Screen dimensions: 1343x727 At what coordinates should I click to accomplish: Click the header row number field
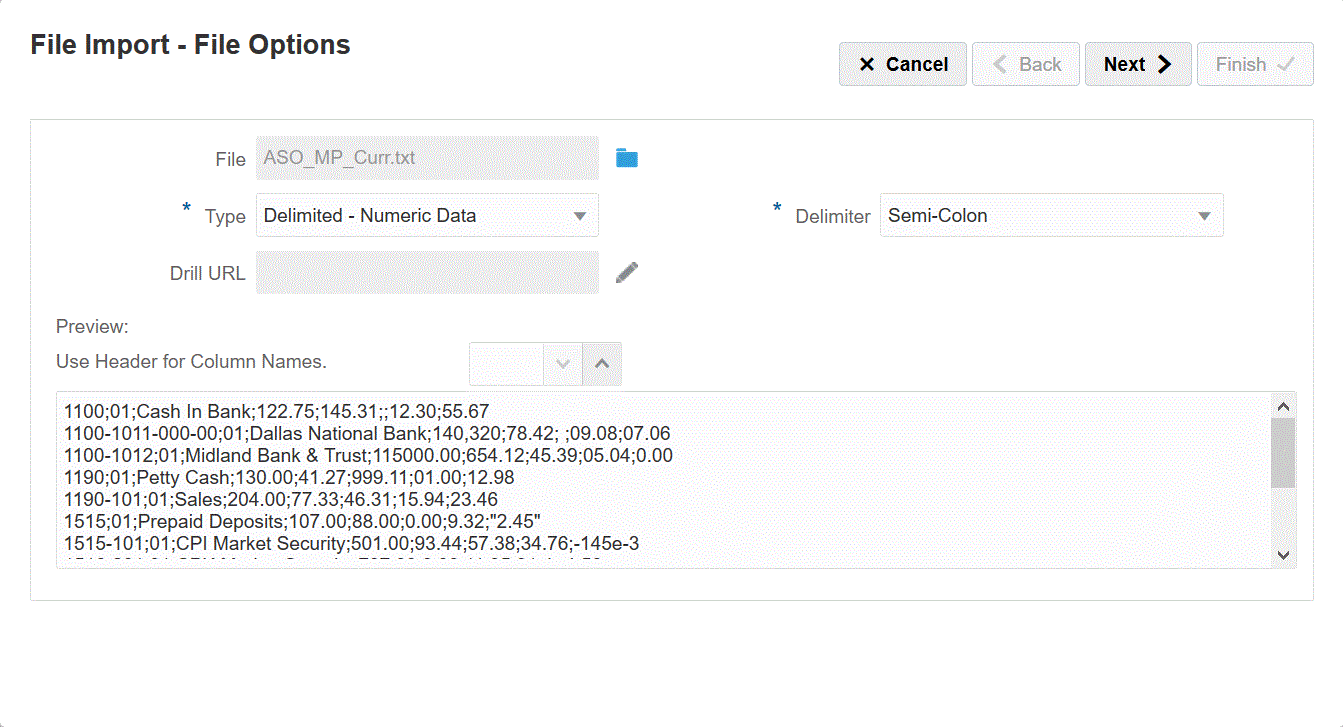coord(507,364)
